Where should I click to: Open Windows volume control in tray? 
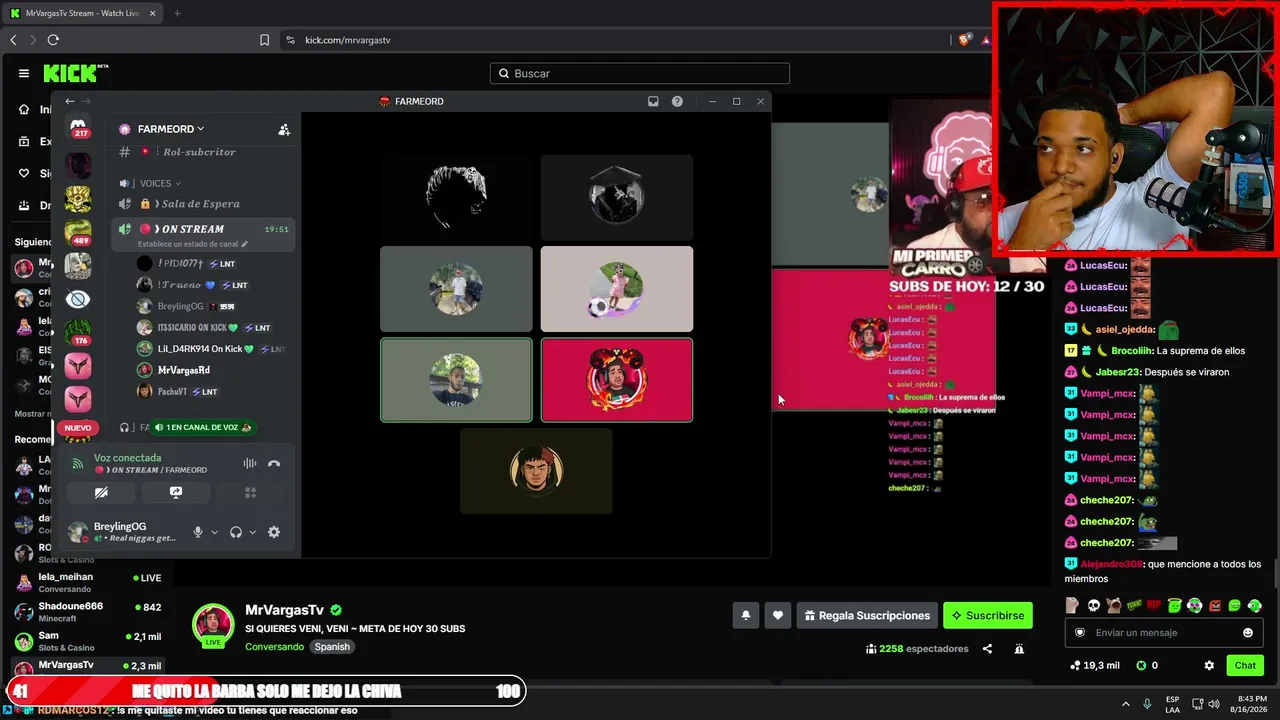1214,704
